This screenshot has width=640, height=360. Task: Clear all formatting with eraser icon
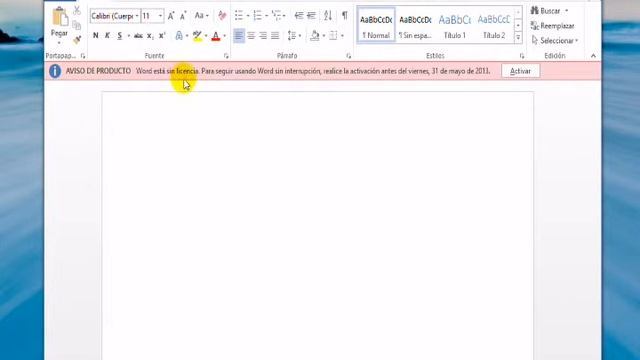[222, 16]
